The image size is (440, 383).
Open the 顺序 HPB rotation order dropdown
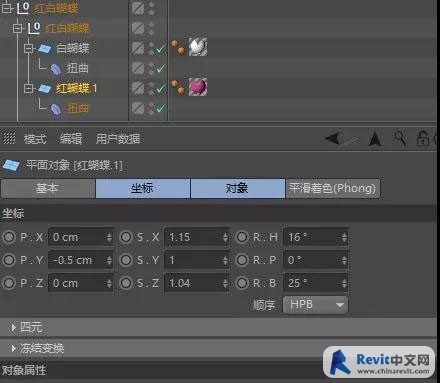pos(315,305)
